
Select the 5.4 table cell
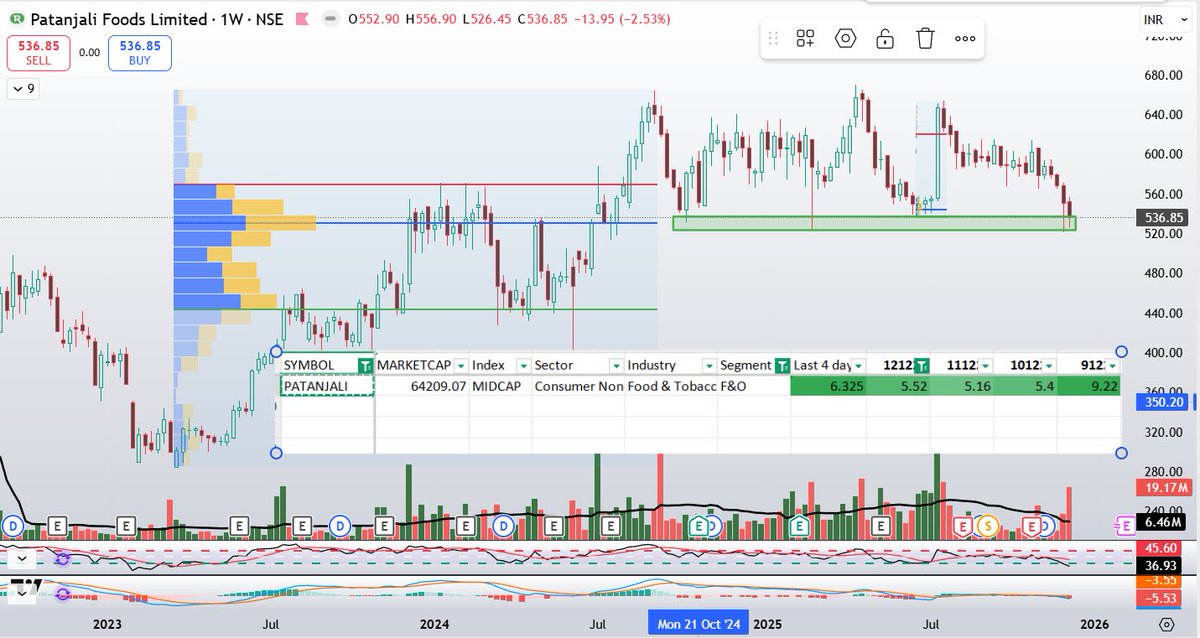[1026, 385]
